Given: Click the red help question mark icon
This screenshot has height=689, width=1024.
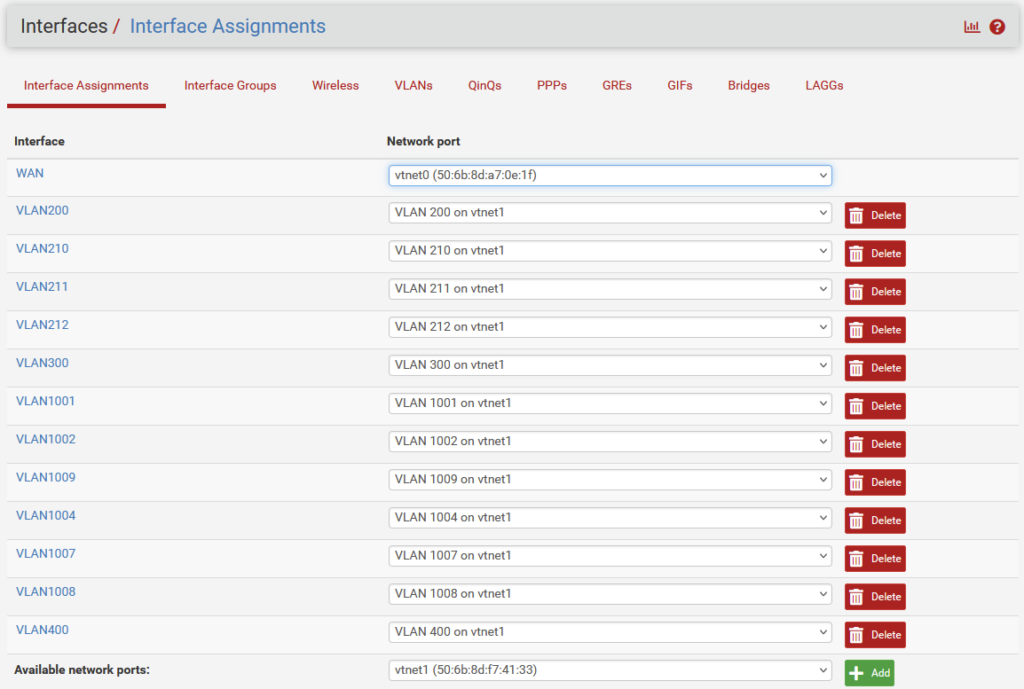Looking at the screenshot, I should click(x=997, y=27).
